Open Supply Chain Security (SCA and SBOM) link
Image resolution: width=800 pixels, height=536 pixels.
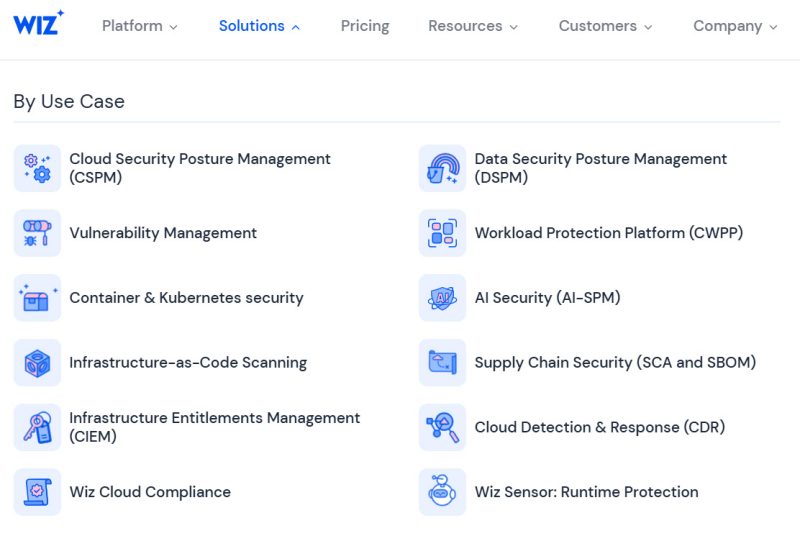coord(615,363)
